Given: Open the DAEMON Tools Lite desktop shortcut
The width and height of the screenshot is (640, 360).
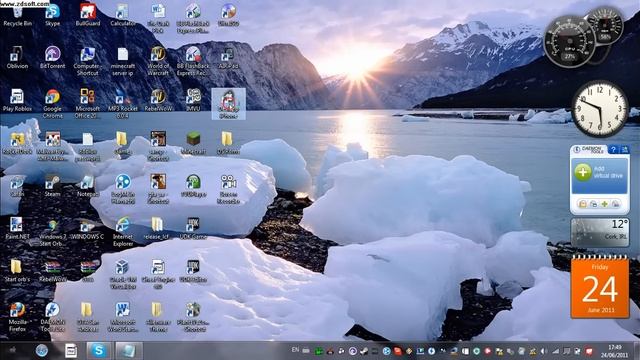Looking at the screenshot, I should pyautogui.click(x=53, y=317).
